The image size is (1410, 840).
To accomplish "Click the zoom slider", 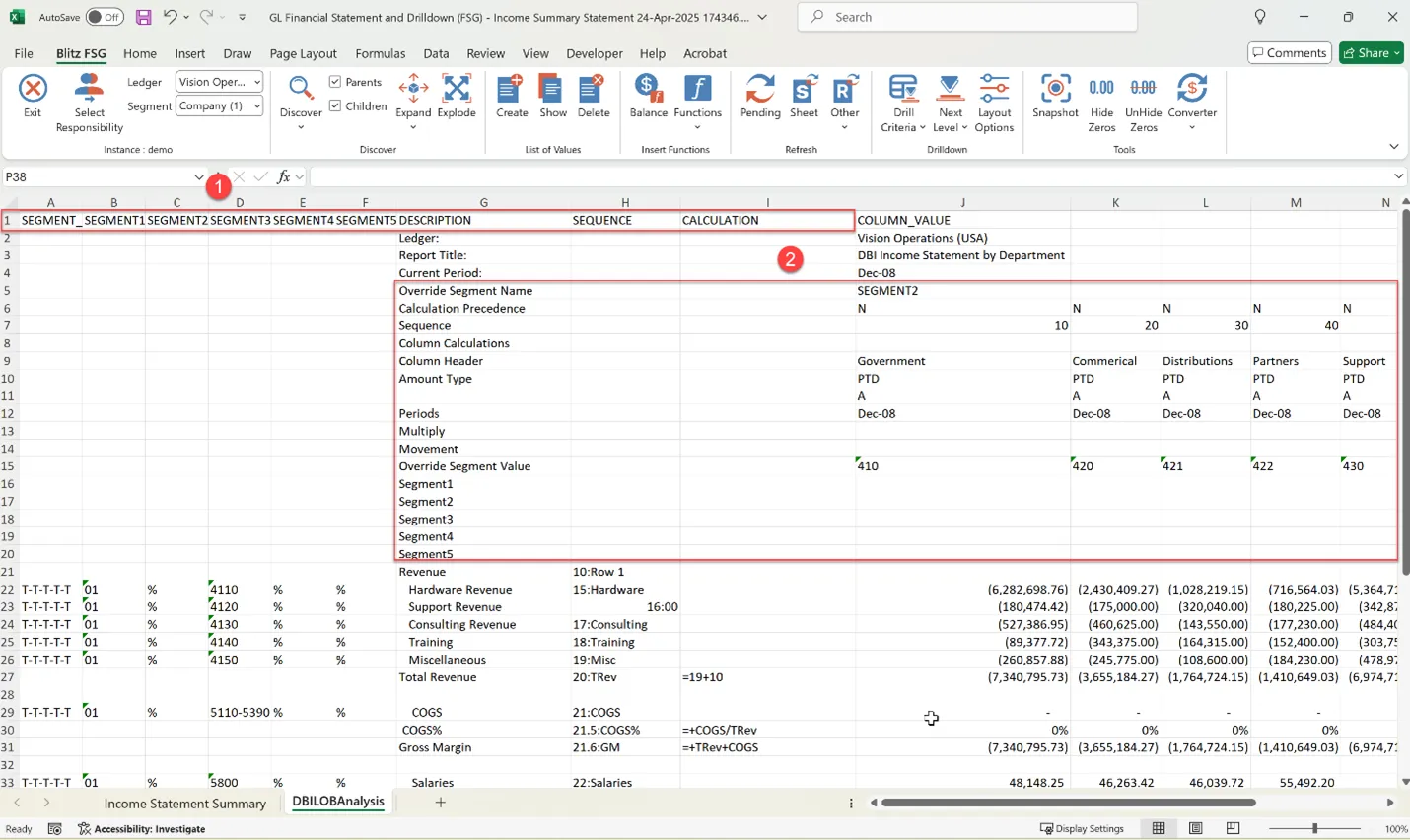I will (x=1314, y=828).
